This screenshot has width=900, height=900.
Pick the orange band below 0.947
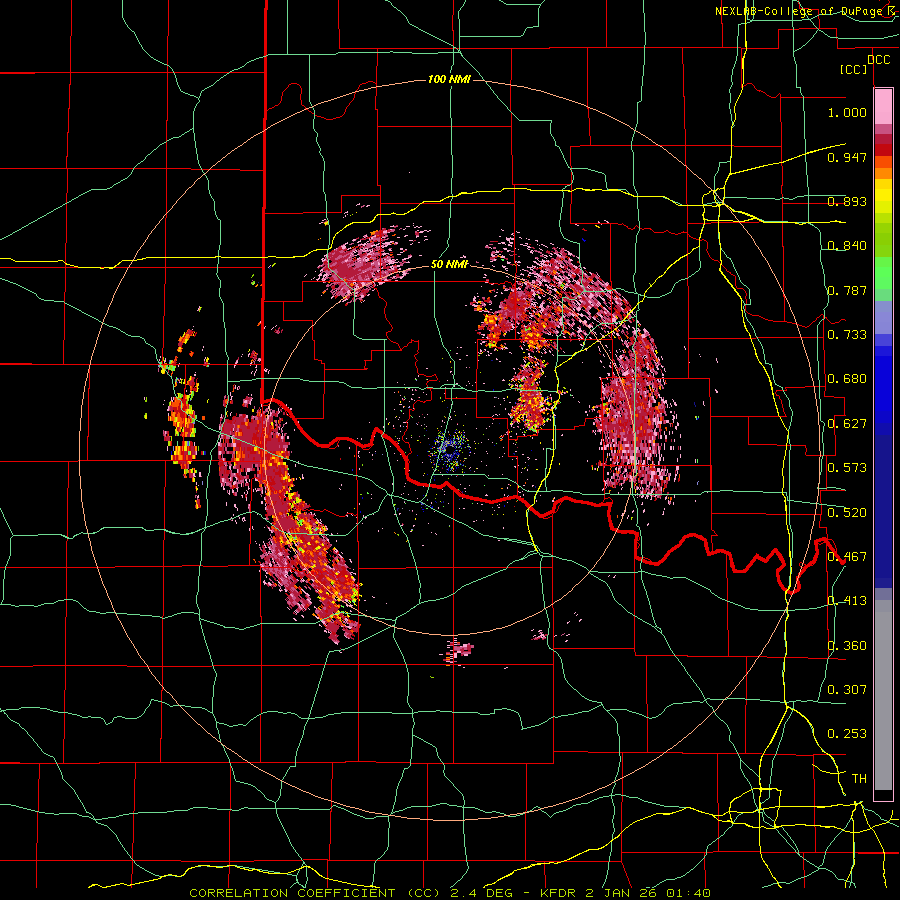click(883, 173)
